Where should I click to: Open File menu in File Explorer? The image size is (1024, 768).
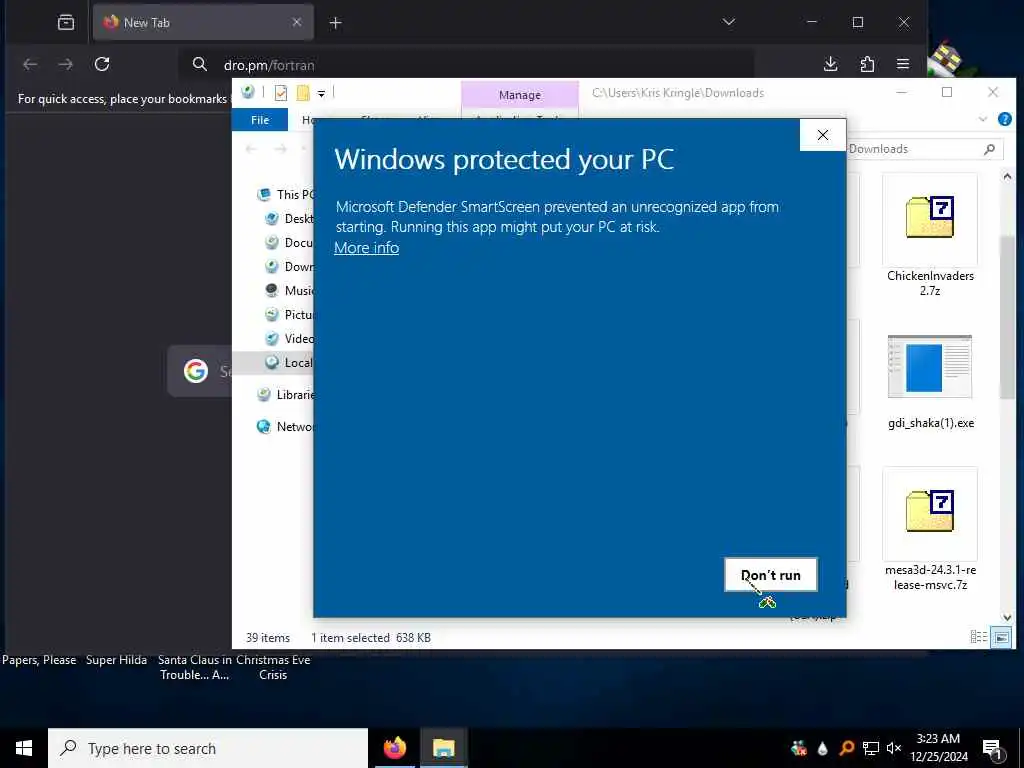(260, 120)
